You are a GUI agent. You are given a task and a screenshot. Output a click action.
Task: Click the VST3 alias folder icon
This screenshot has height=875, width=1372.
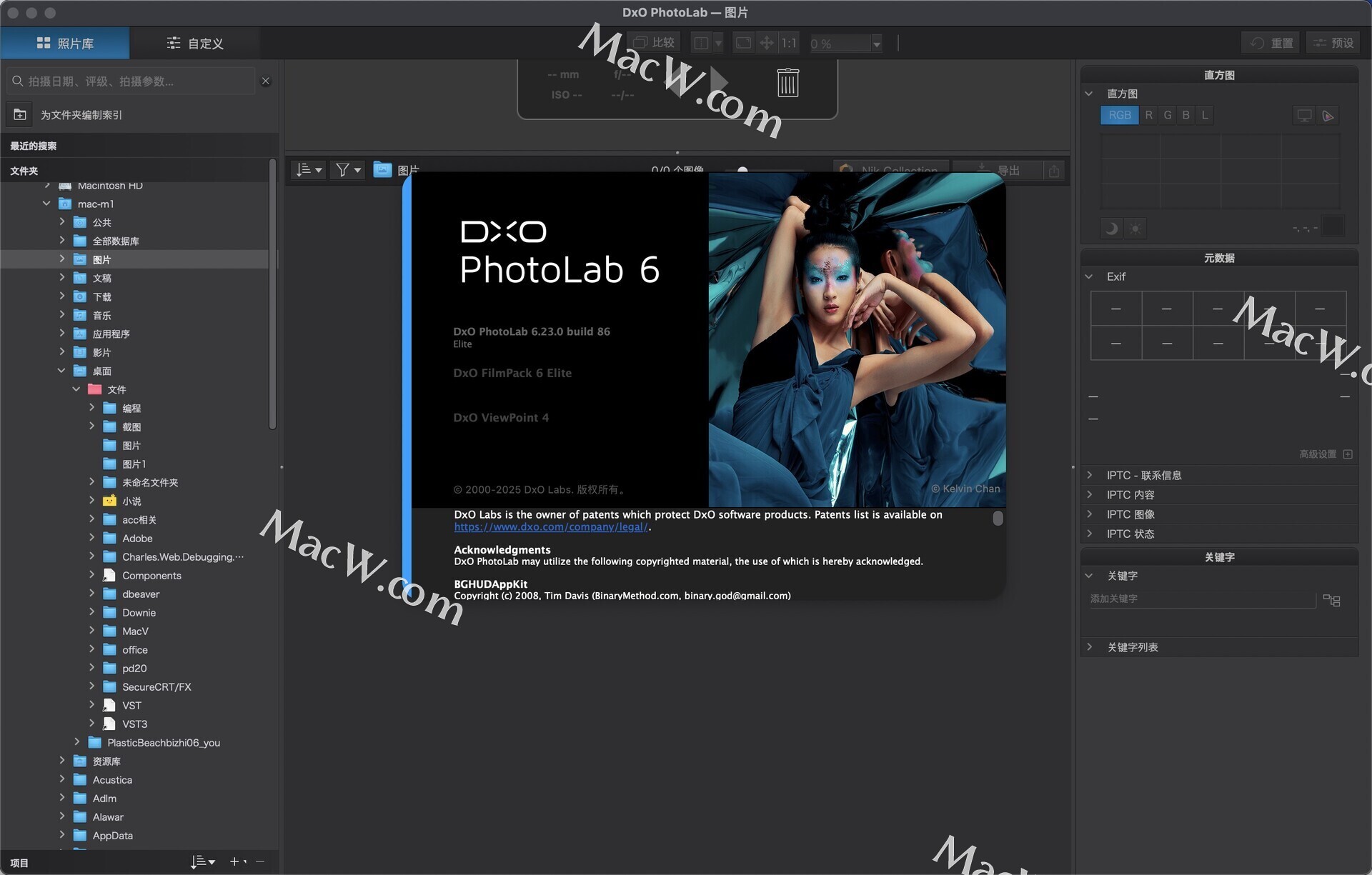click(x=109, y=724)
